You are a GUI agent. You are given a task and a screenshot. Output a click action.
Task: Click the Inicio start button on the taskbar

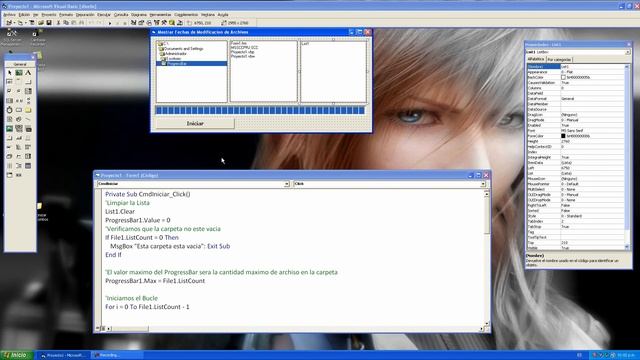16,355
